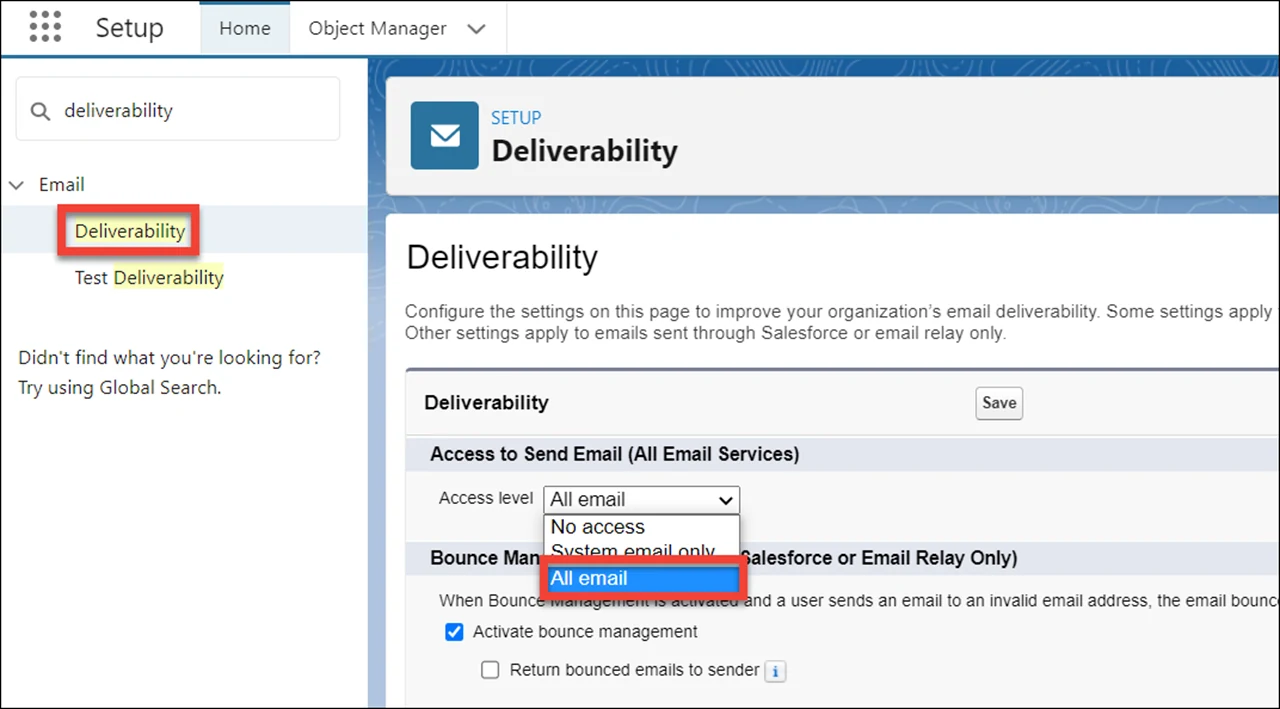
Task: Click the SETUP breadcrumb link
Action: [516, 118]
